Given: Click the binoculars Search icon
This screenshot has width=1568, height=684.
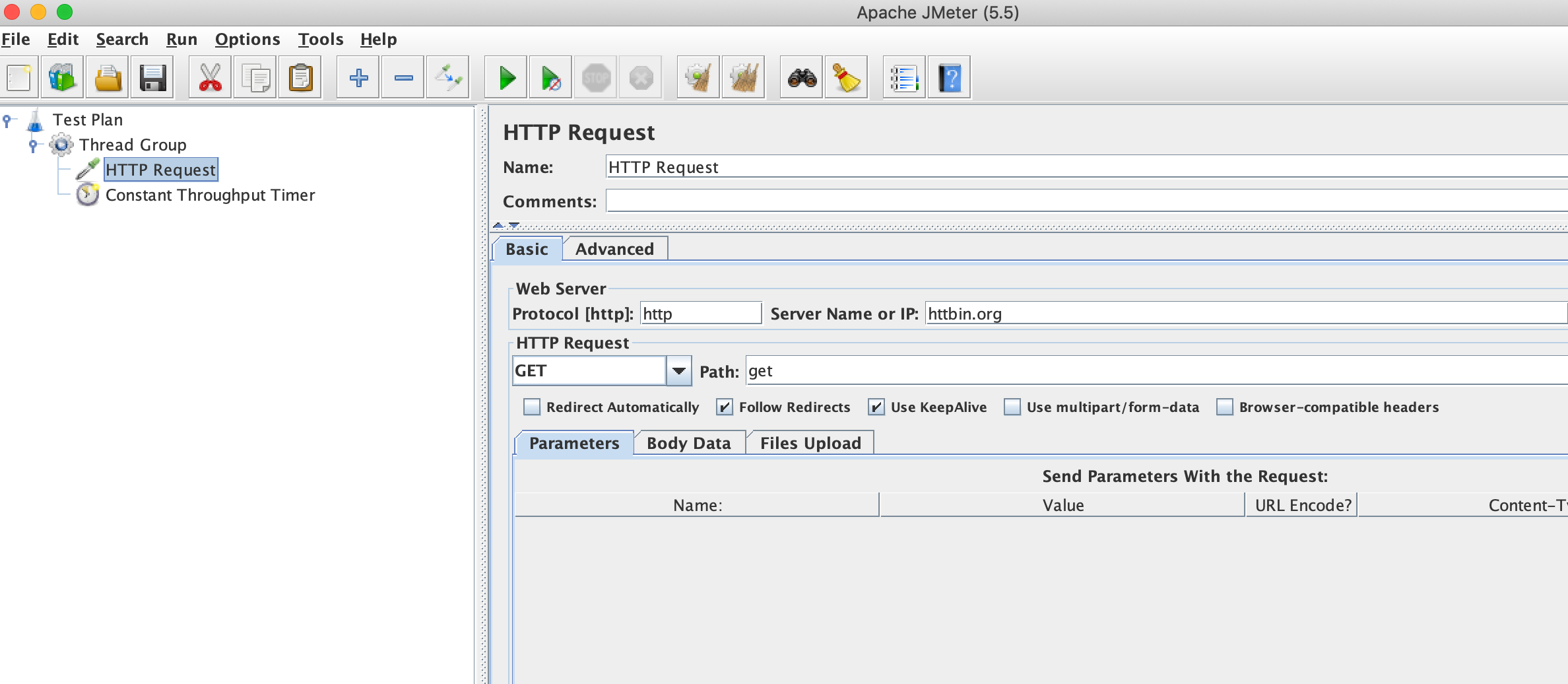Looking at the screenshot, I should (802, 78).
